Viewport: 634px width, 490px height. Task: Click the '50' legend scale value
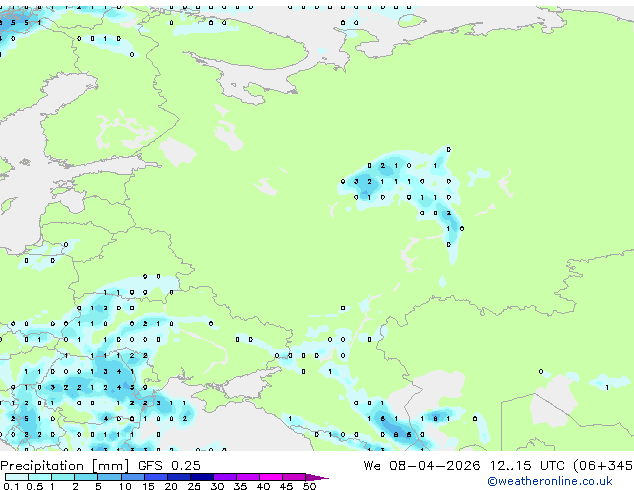coord(310,486)
